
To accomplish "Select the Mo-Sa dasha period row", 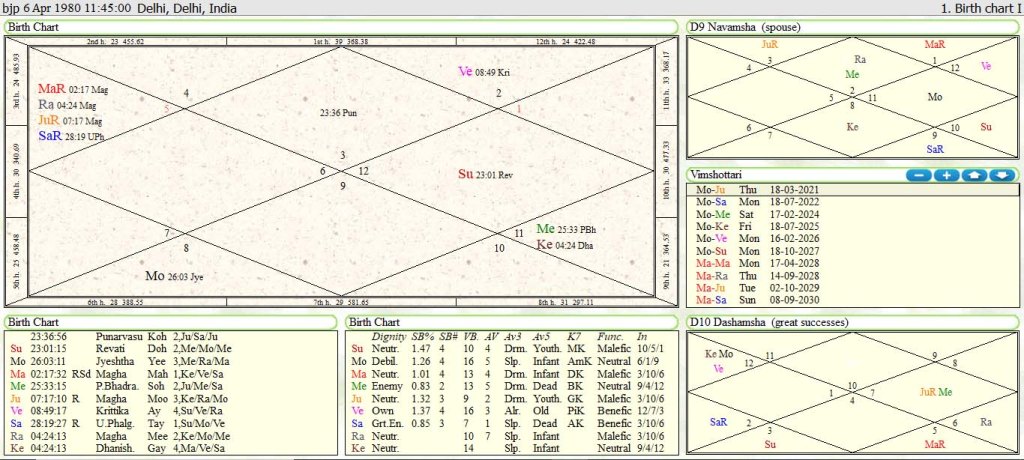I will tap(760, 201).
